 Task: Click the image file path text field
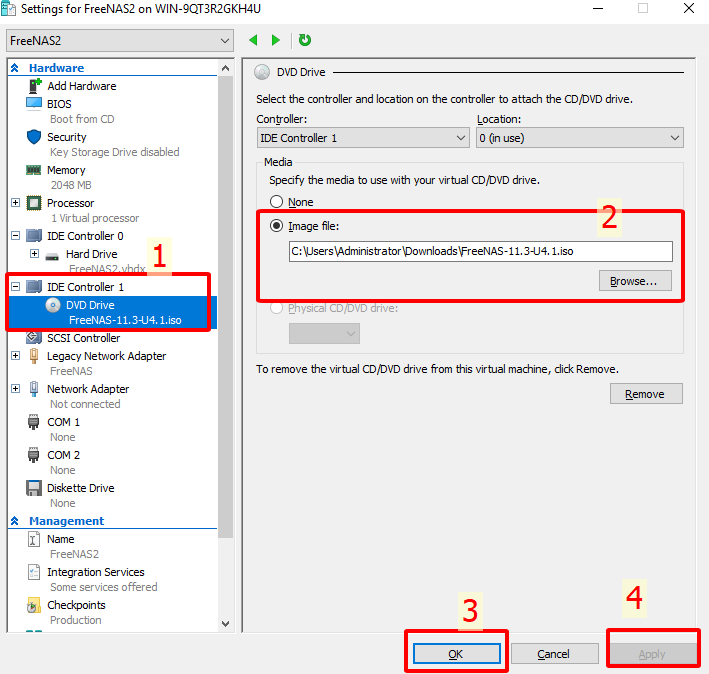coord(480,251)
